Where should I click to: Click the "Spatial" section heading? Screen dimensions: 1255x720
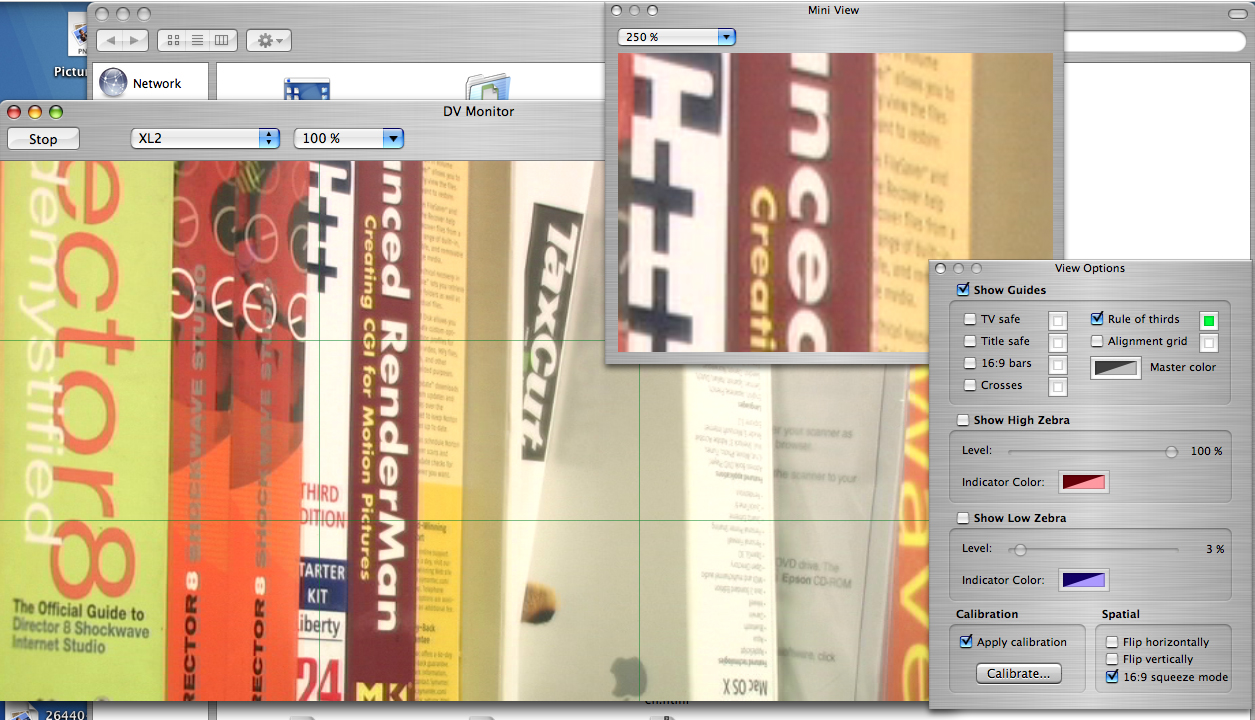pyautogui.click(x=1121, y=614)
